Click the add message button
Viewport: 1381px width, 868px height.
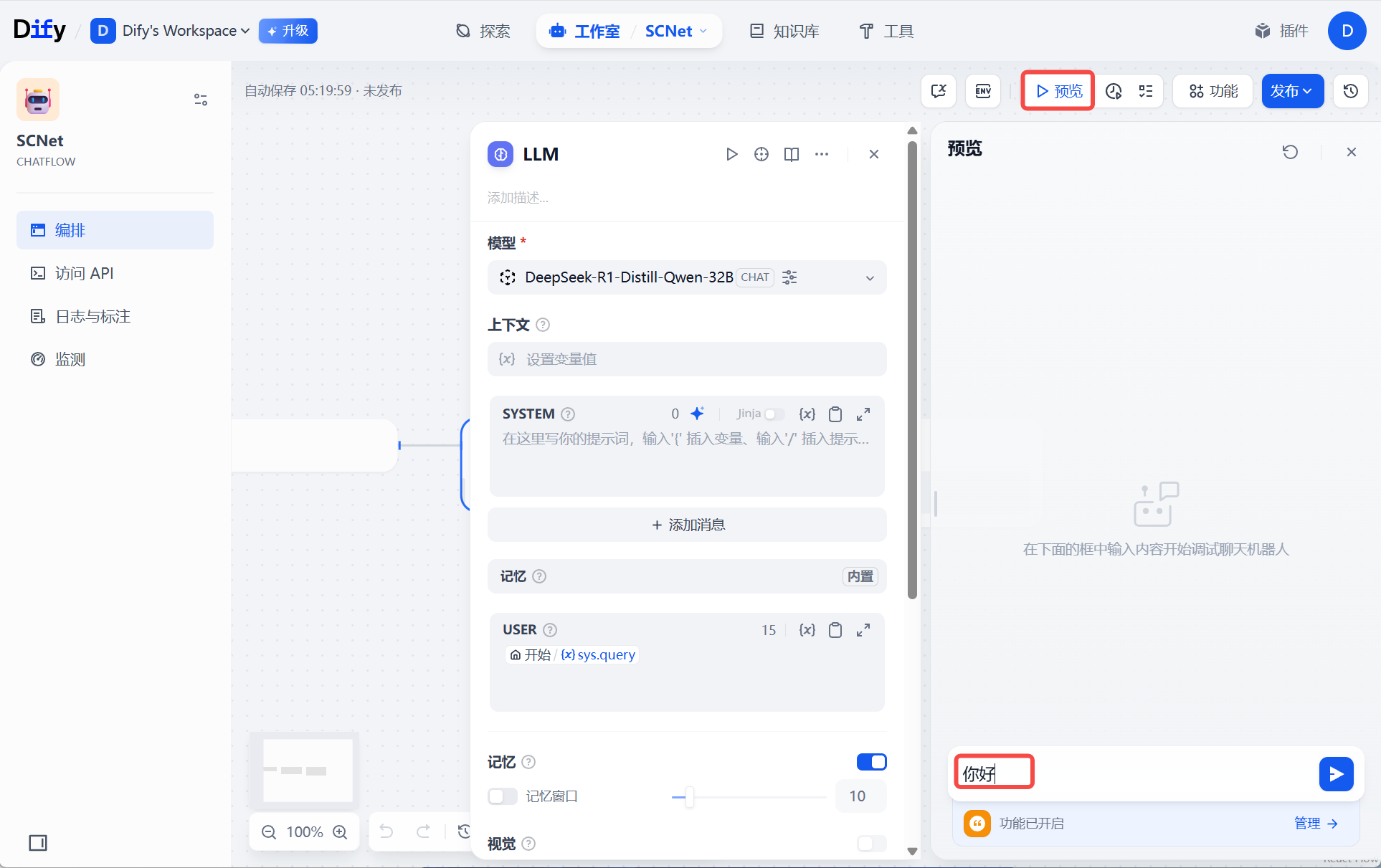pyautogui.click(x=687, y=525)
